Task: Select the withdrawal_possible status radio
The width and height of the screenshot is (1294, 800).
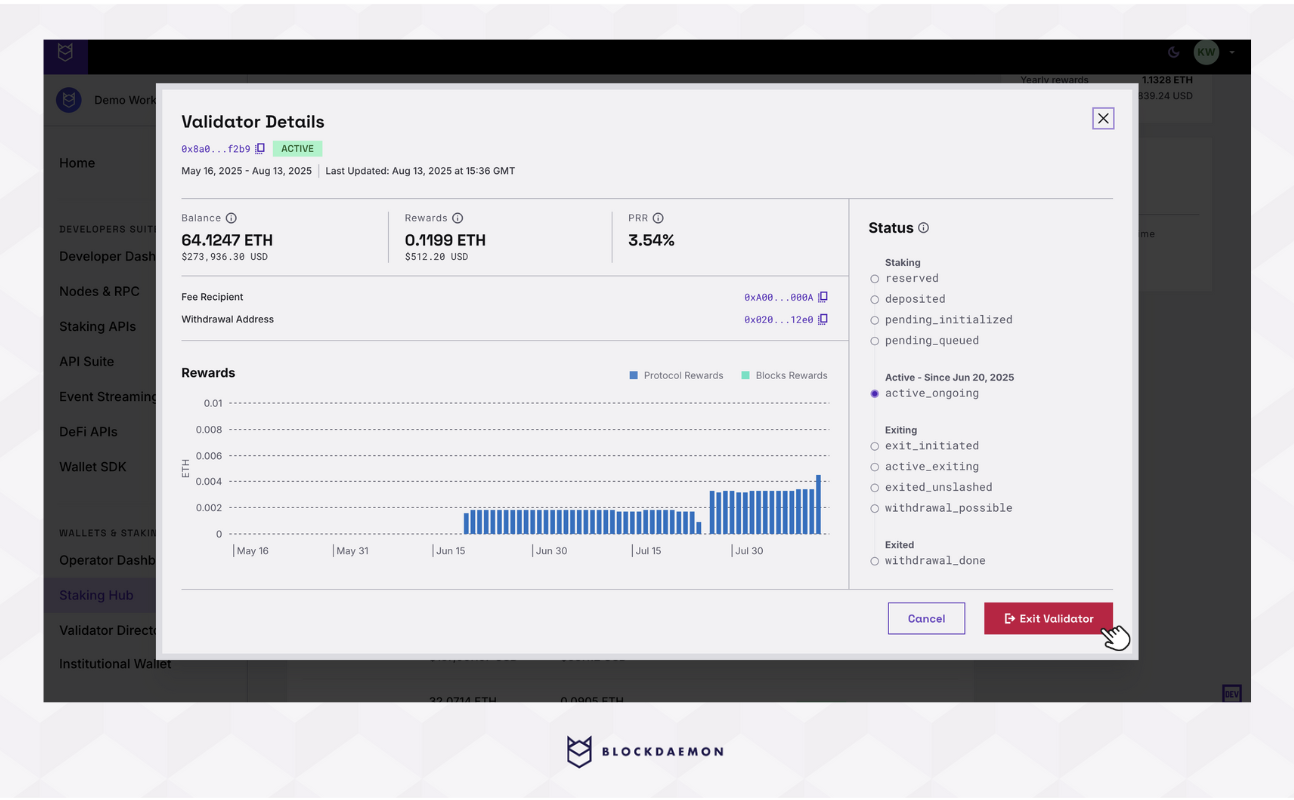Action: tap(875, 509)
